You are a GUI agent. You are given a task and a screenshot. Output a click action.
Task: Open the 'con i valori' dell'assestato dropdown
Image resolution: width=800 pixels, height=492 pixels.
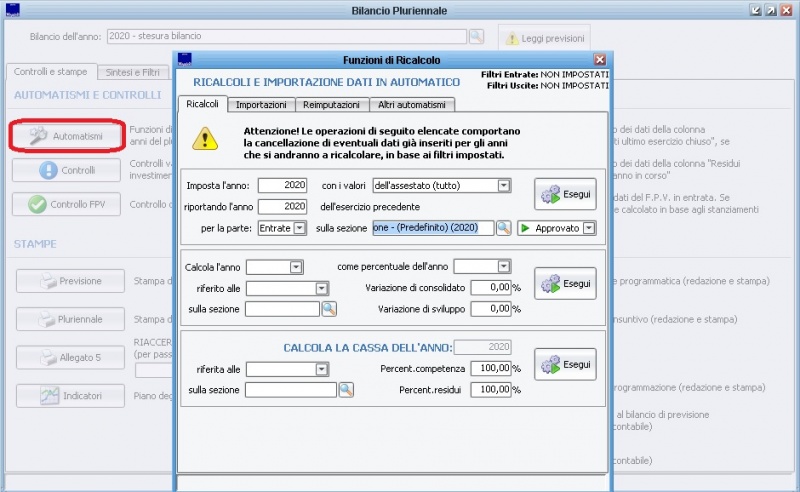point(503,185)
